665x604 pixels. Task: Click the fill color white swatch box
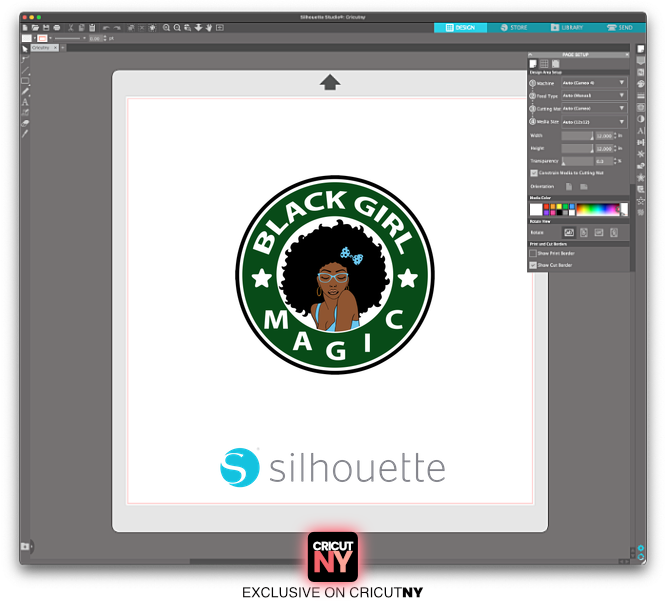click(x=27, y=38)
